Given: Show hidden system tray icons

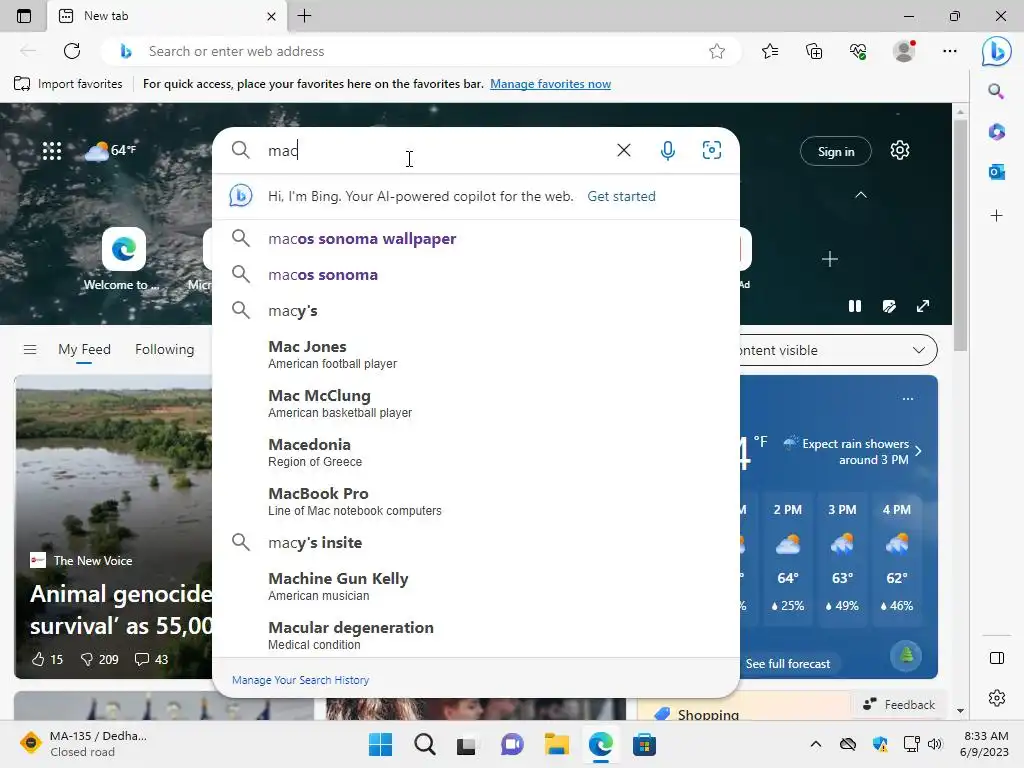Looking at the screenshot, I should 816,744.
